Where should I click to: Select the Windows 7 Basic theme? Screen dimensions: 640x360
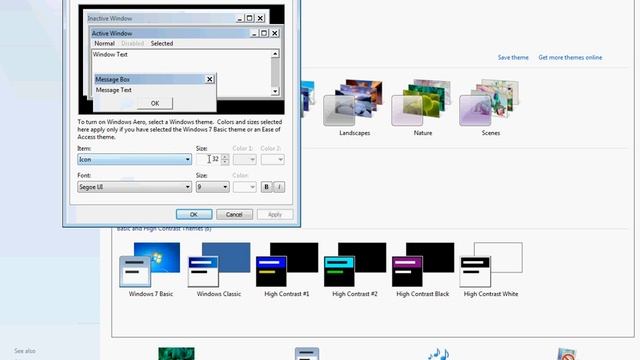click(150, 269)
